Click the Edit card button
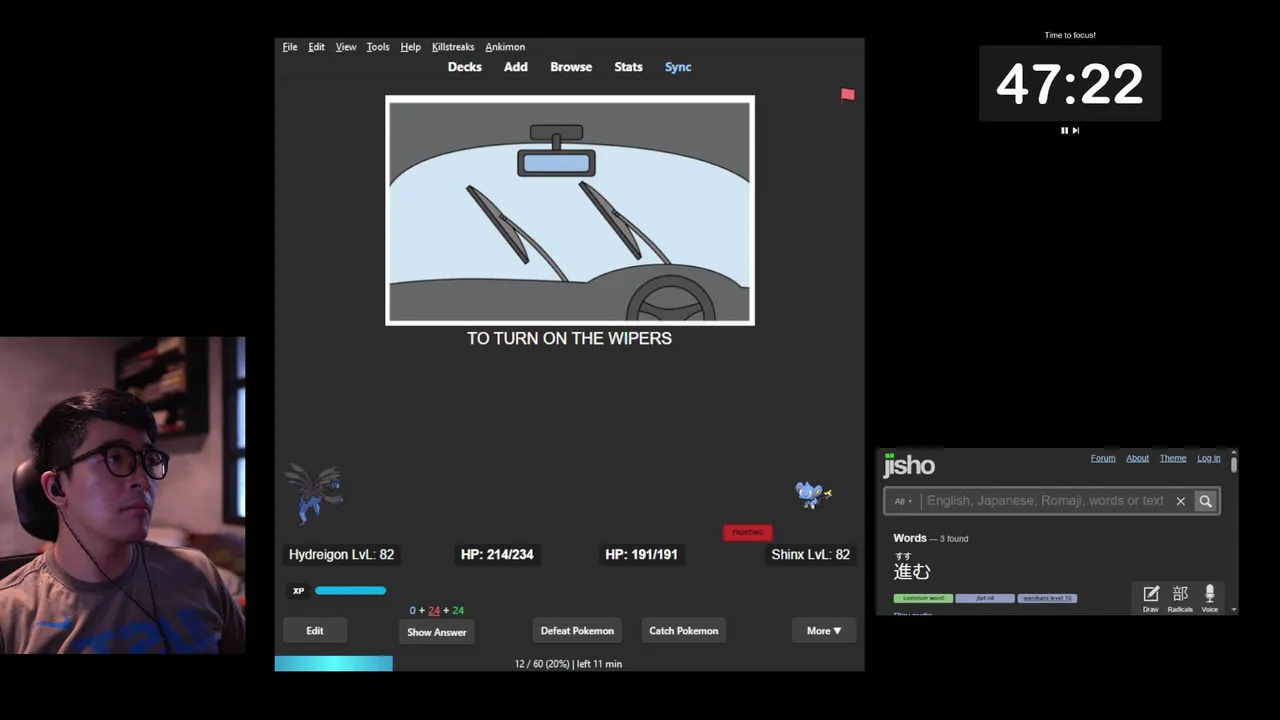The height and width of the screenshot is (720, 1280). pos(315,630)
